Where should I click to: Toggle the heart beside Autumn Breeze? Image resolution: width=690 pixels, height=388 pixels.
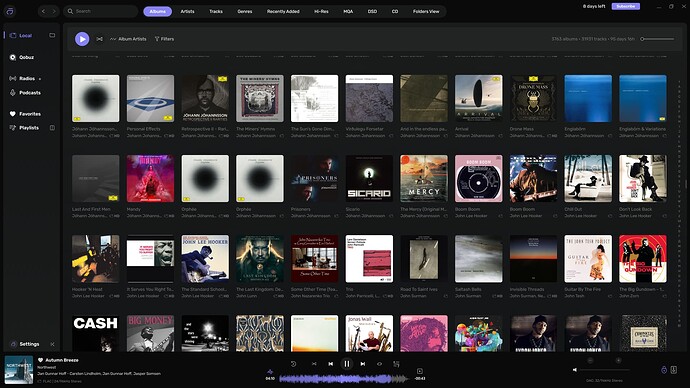[x=40, y=360]
